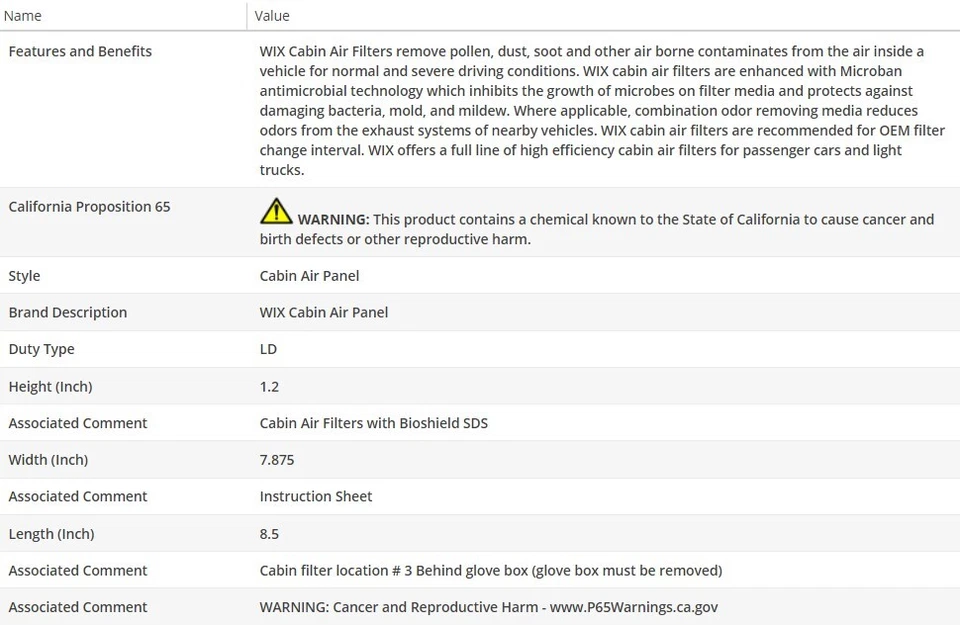This screenshot has height=625, width=960.
Task: Open Cabin Air Filters with Bioshield SDS
Action: pyautogui.click(x=373, y=423)
